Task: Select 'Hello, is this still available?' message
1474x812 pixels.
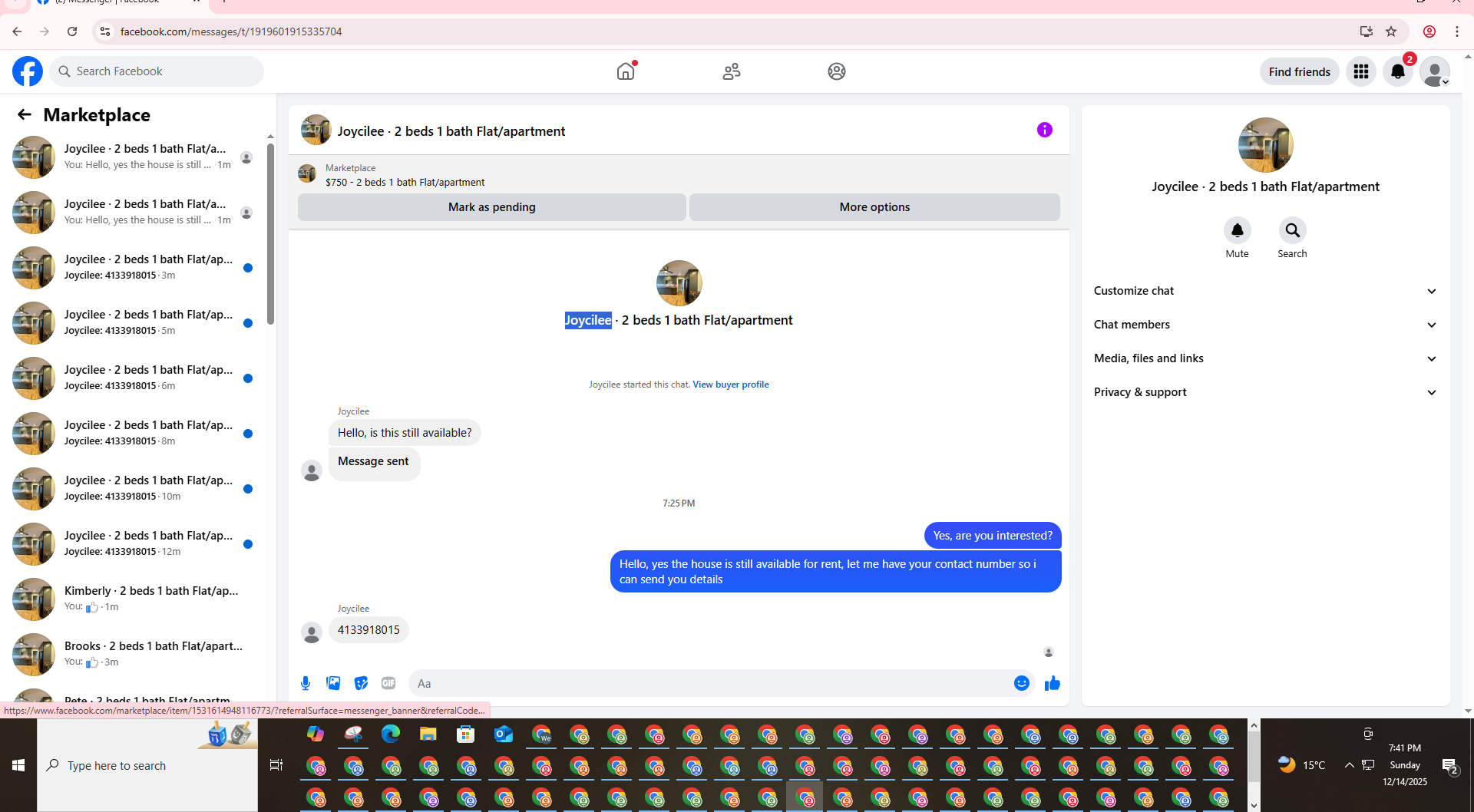Action: point(405,433)
